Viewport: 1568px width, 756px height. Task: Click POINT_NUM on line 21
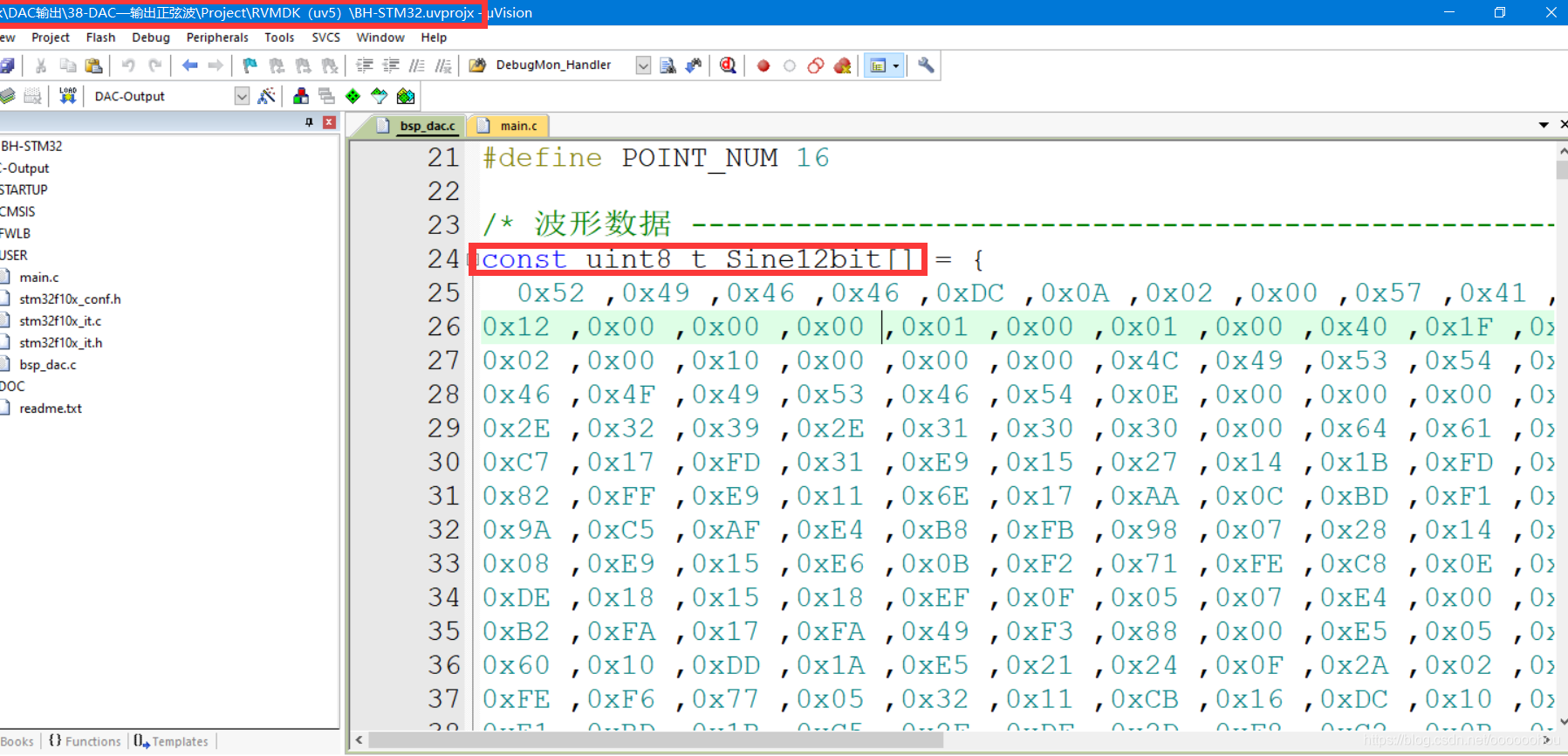point(700,158)
